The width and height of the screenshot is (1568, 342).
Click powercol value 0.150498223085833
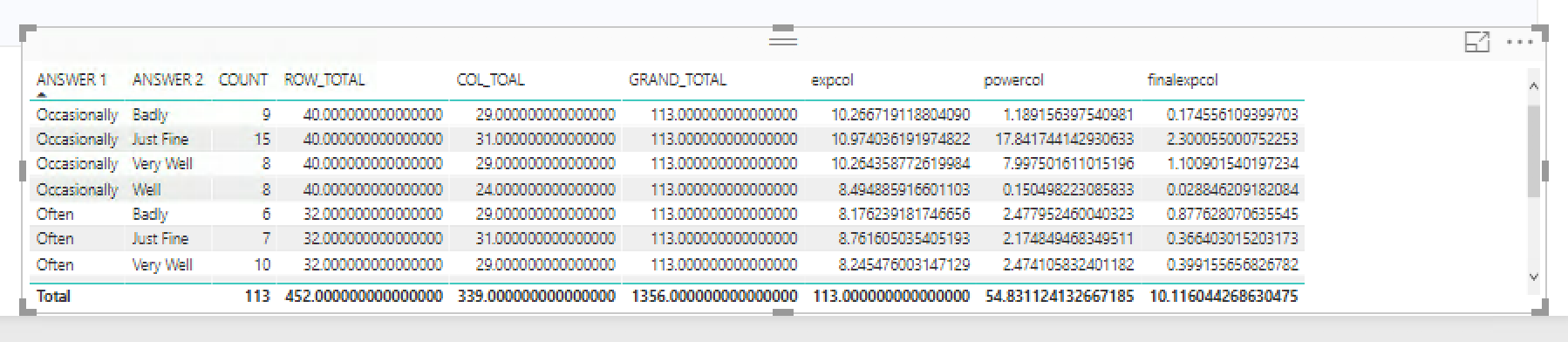click(1068, 189)
